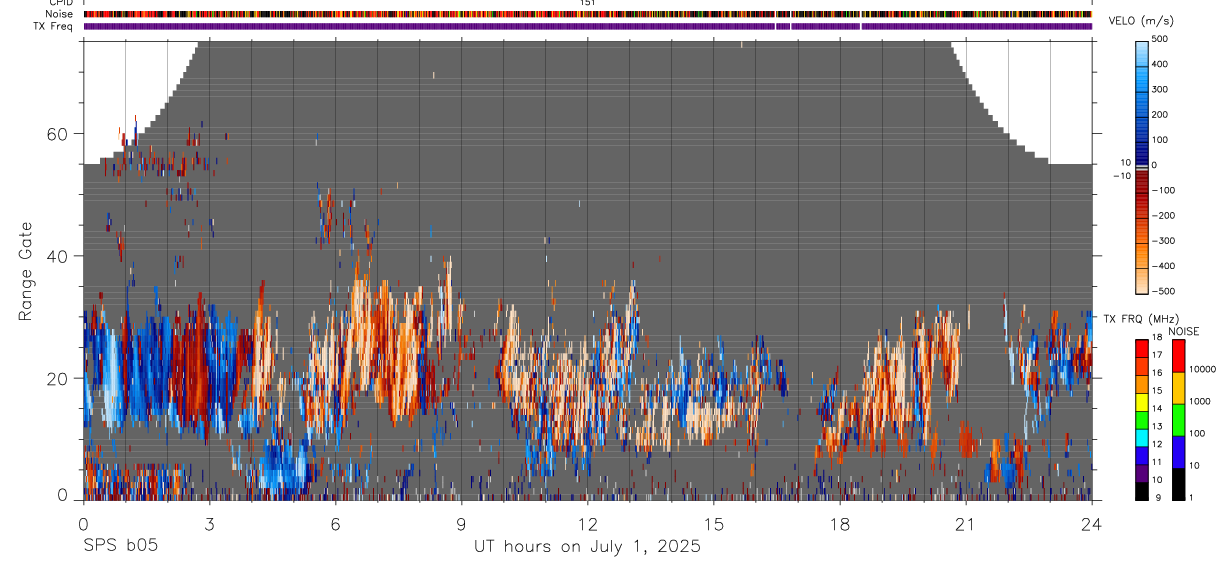Image resolution: width=1228 pixels, height=567 pixels.
Task: Select the red top swatch of NOISE legend
Action: 1178,356
